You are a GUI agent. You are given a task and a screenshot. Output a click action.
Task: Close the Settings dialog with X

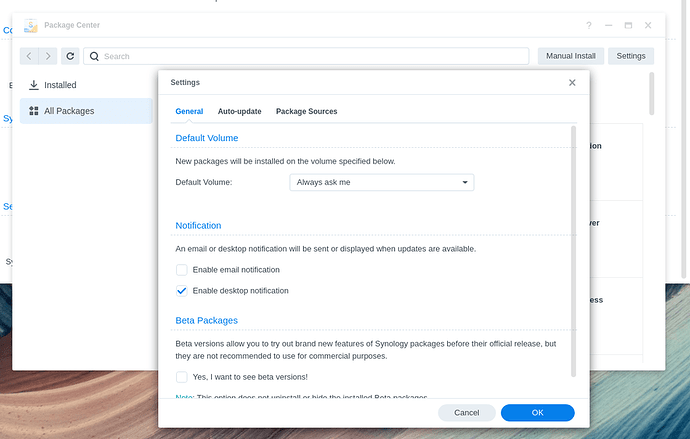point(572,82)
